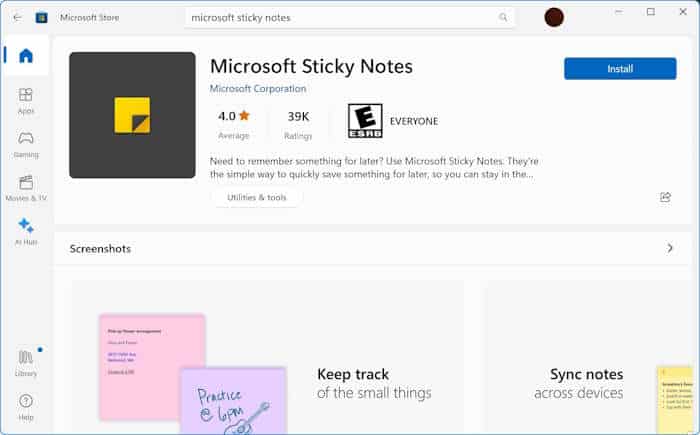Click the Microsoft Store logo icon
Screen dimensions: 700x435
pos(42,18)
